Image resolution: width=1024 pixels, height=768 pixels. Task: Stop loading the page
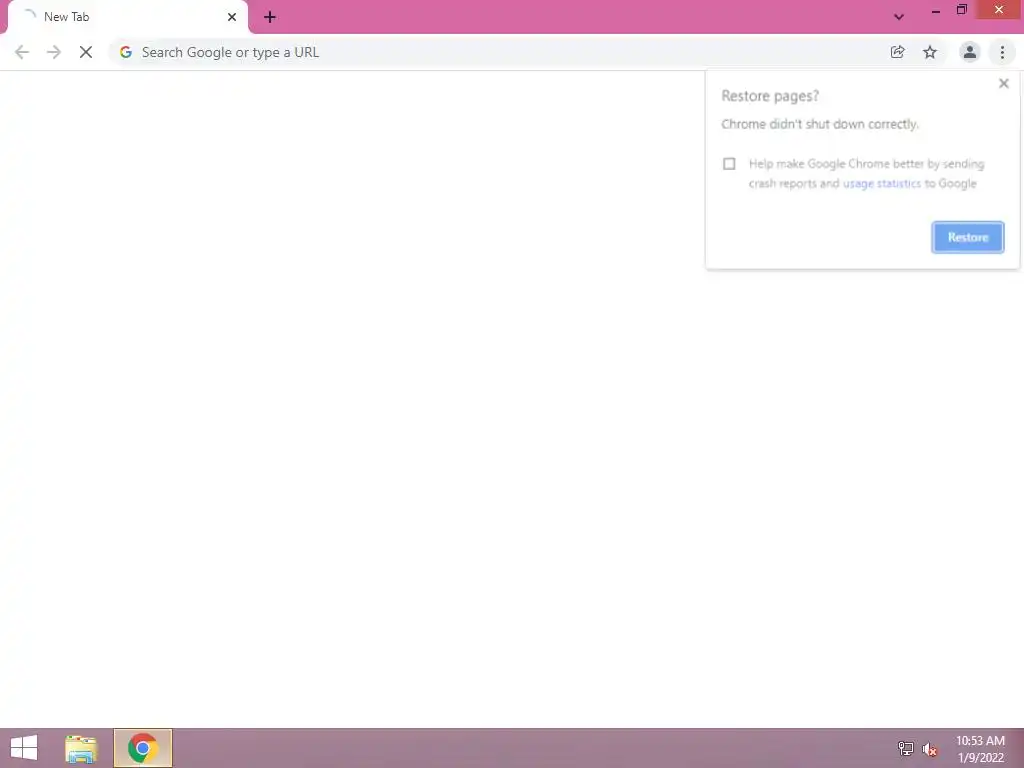(x=86, y=52)
